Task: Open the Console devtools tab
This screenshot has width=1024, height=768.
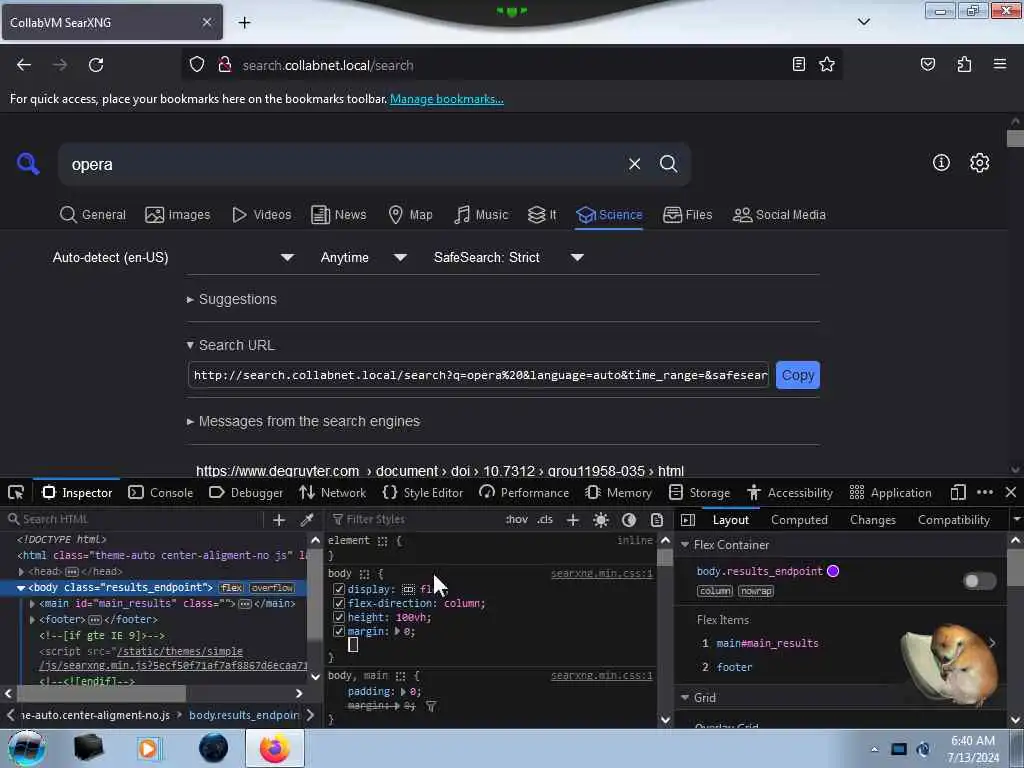Action: [161, 492]
